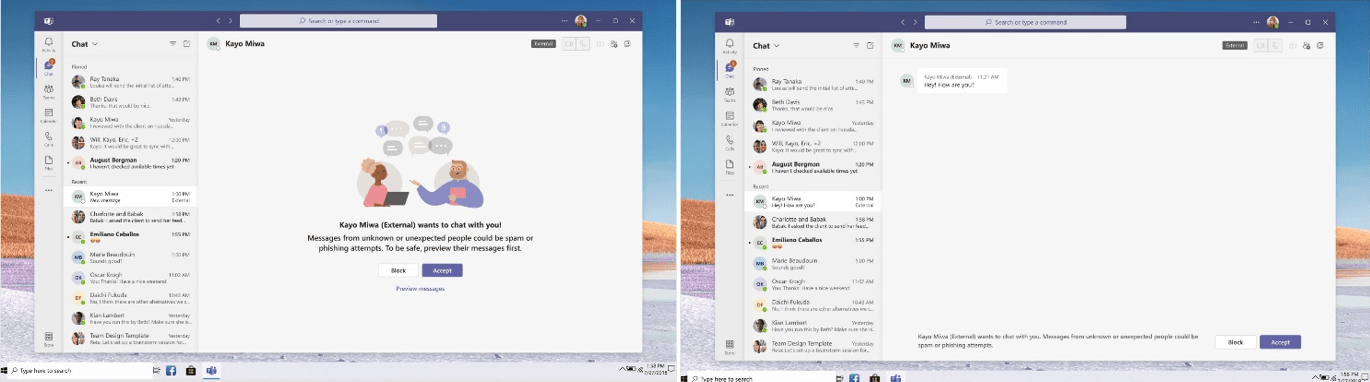Click filter chats icon in right window
1370x382 pixels.
coord(856,45)
